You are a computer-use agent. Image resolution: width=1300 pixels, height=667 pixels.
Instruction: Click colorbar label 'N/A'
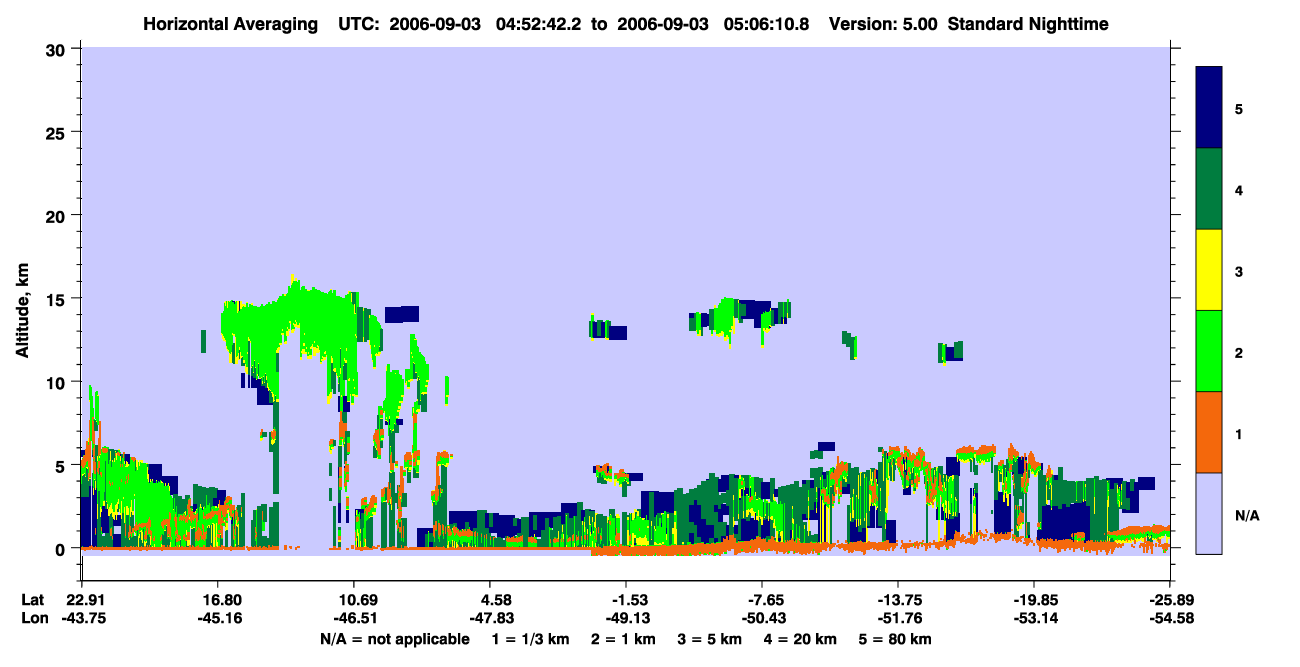1246,516
